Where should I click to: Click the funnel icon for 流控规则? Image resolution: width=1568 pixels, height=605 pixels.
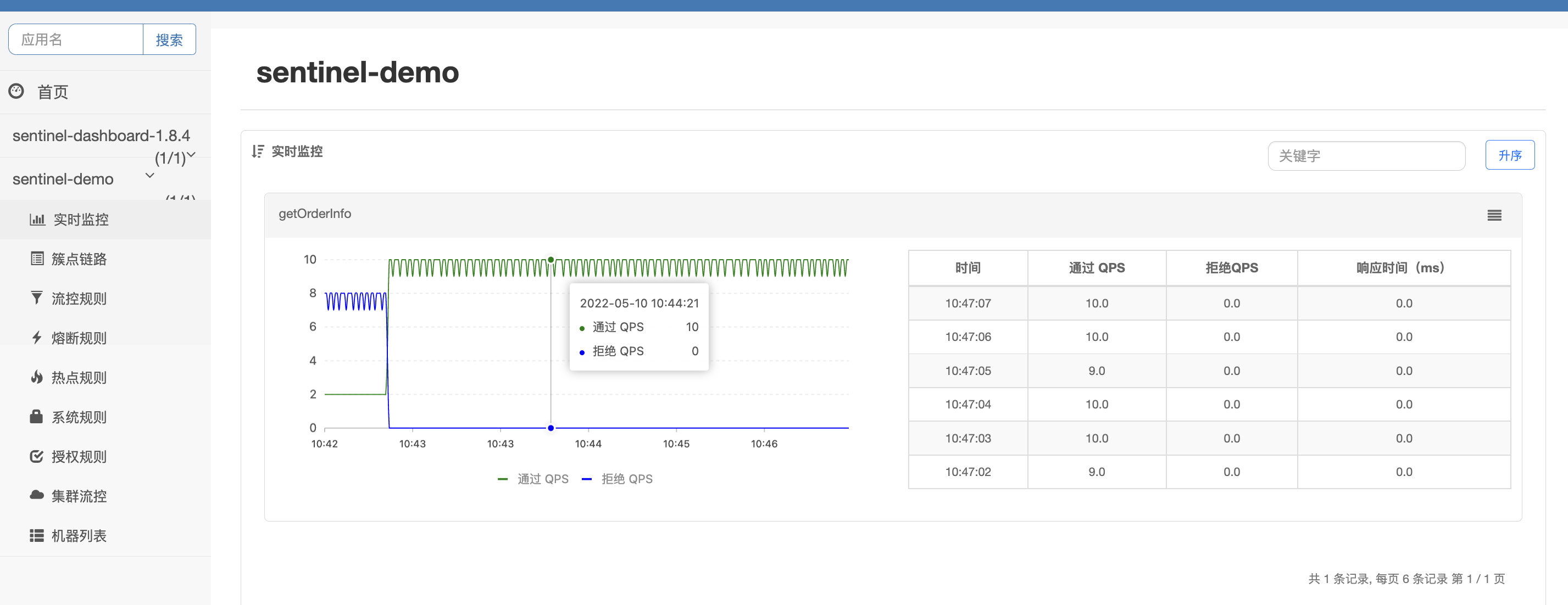37,298
